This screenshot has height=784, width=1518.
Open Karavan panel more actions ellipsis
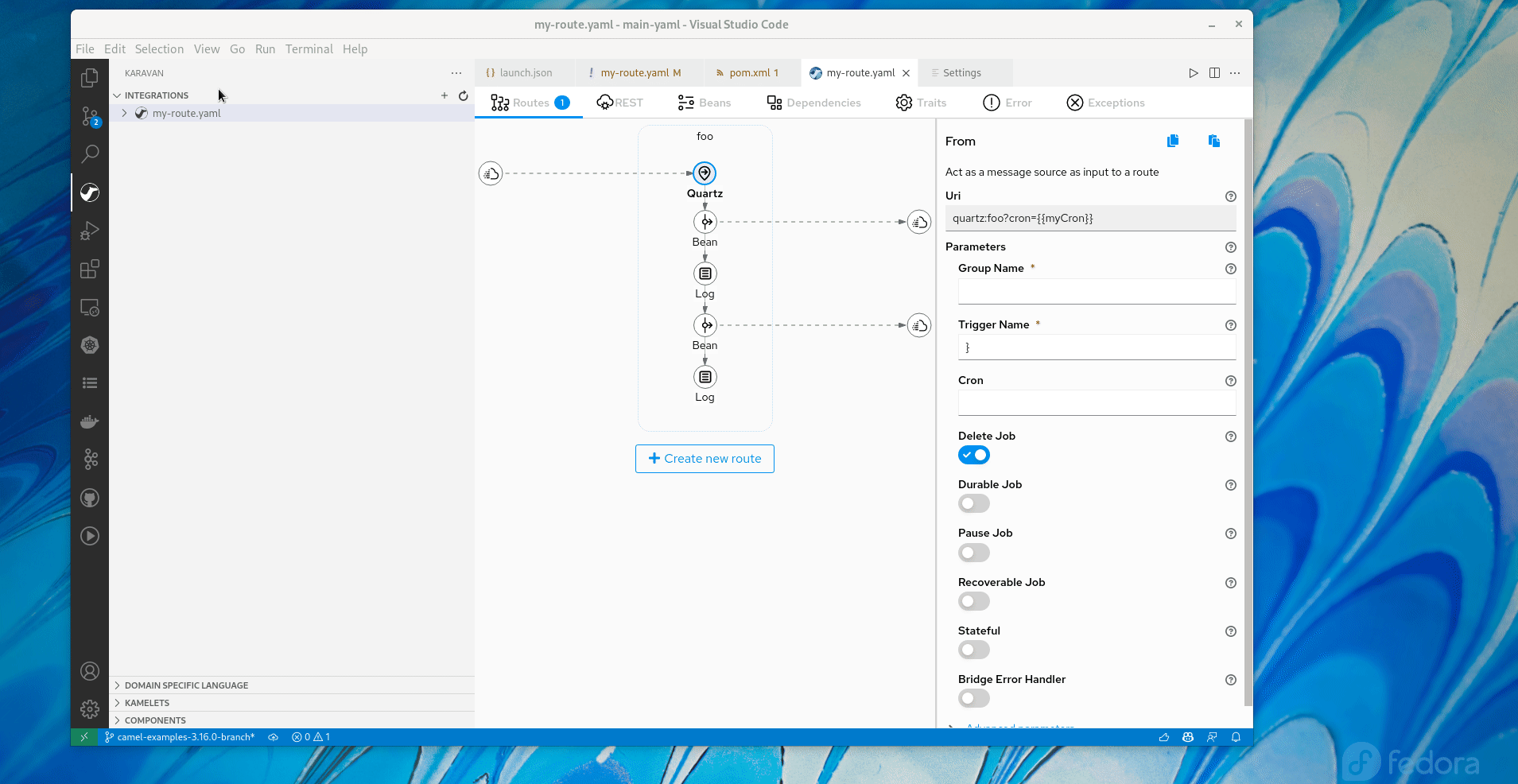point(456,73)
